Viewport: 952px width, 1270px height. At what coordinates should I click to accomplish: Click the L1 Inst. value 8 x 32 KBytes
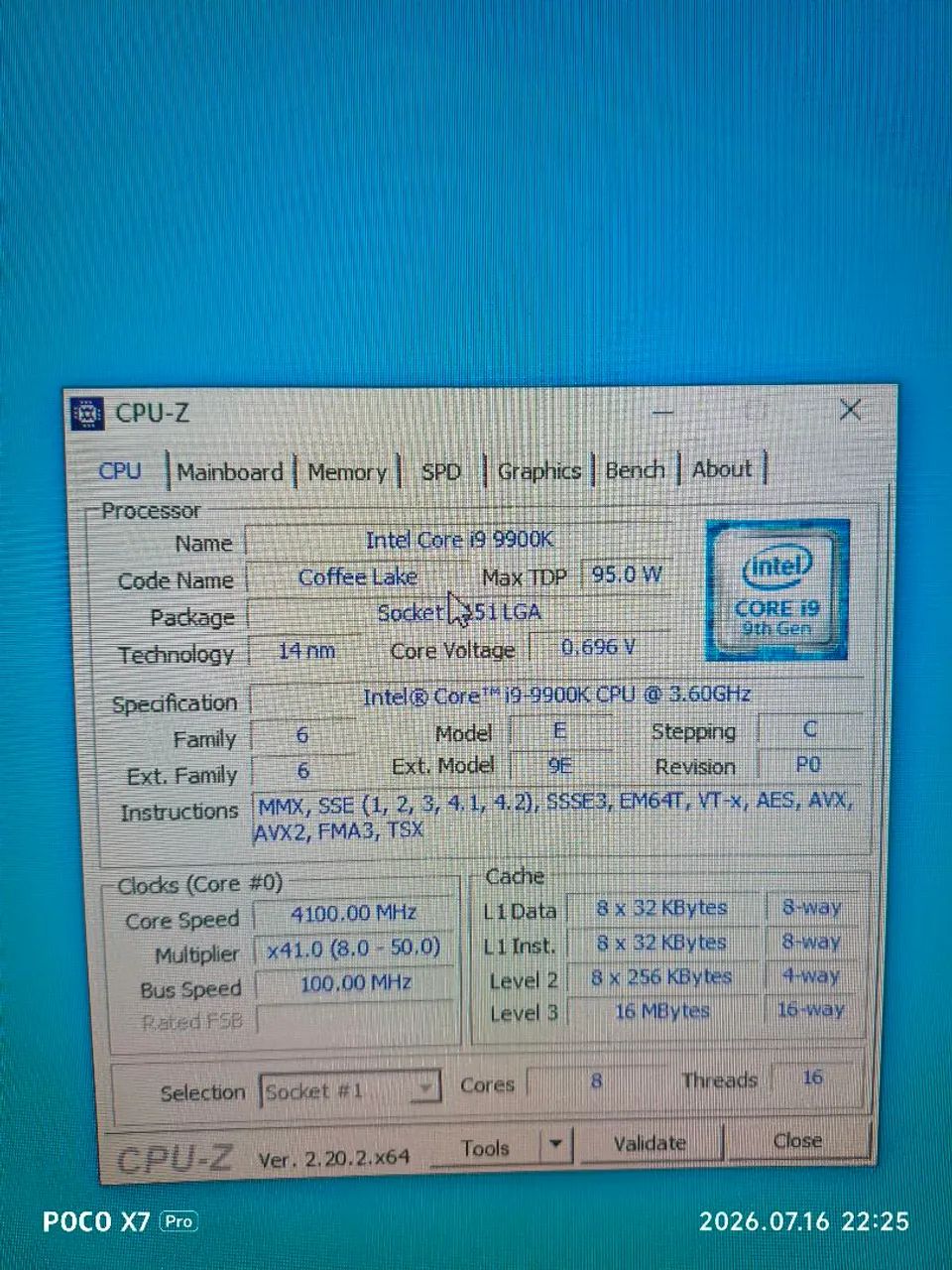pos(661,943)
